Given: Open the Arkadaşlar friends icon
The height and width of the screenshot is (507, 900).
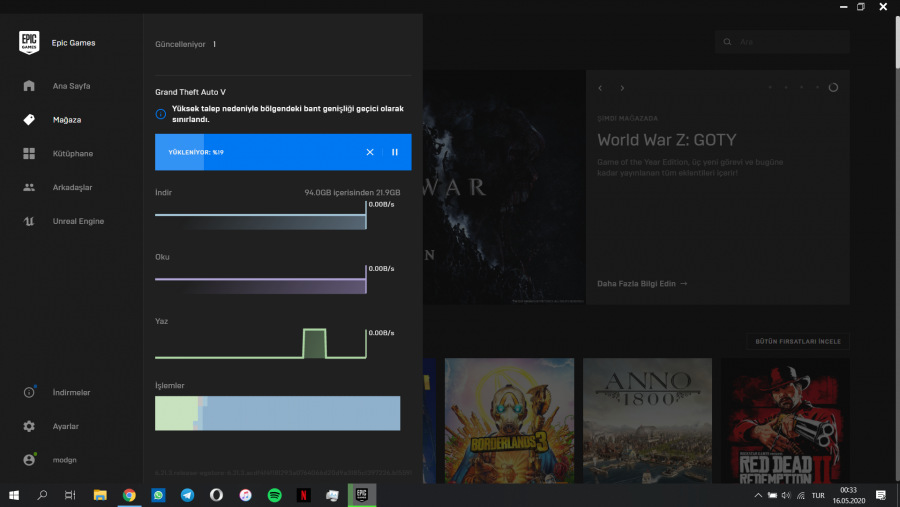Looking at the screenshot, I should pos(29,187).
